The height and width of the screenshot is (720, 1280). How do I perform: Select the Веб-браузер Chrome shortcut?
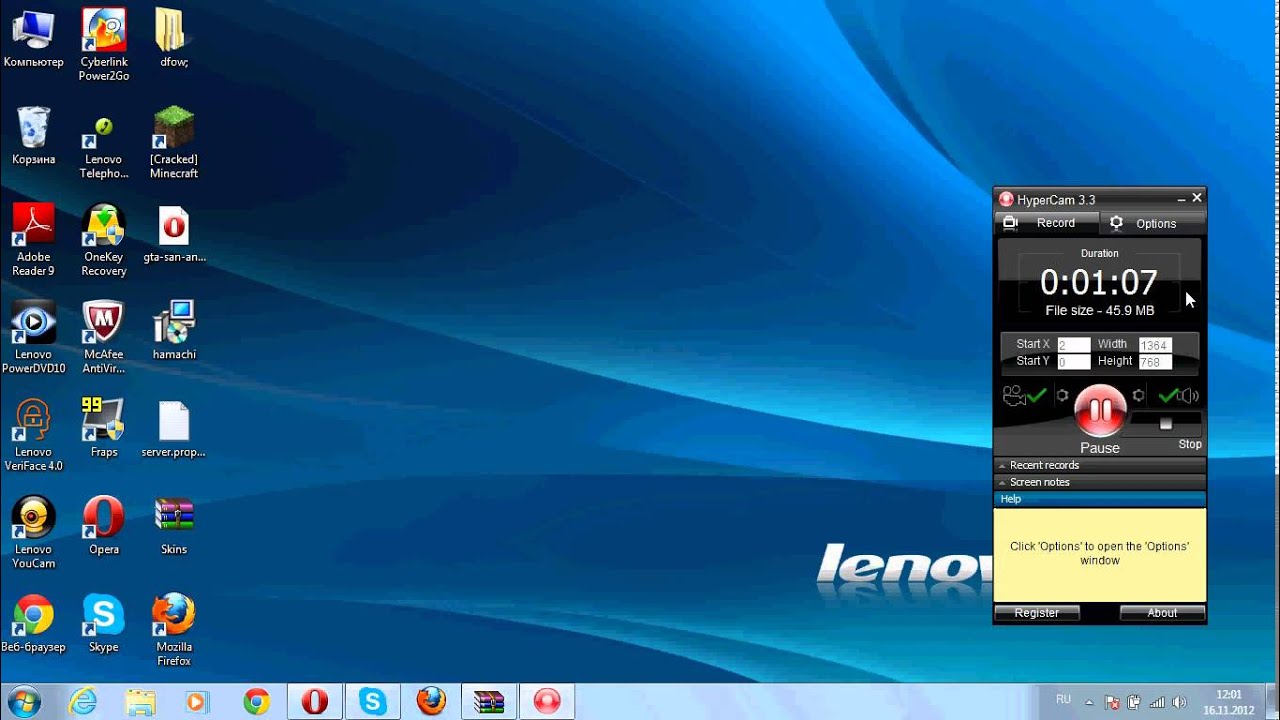pos(34,624)
